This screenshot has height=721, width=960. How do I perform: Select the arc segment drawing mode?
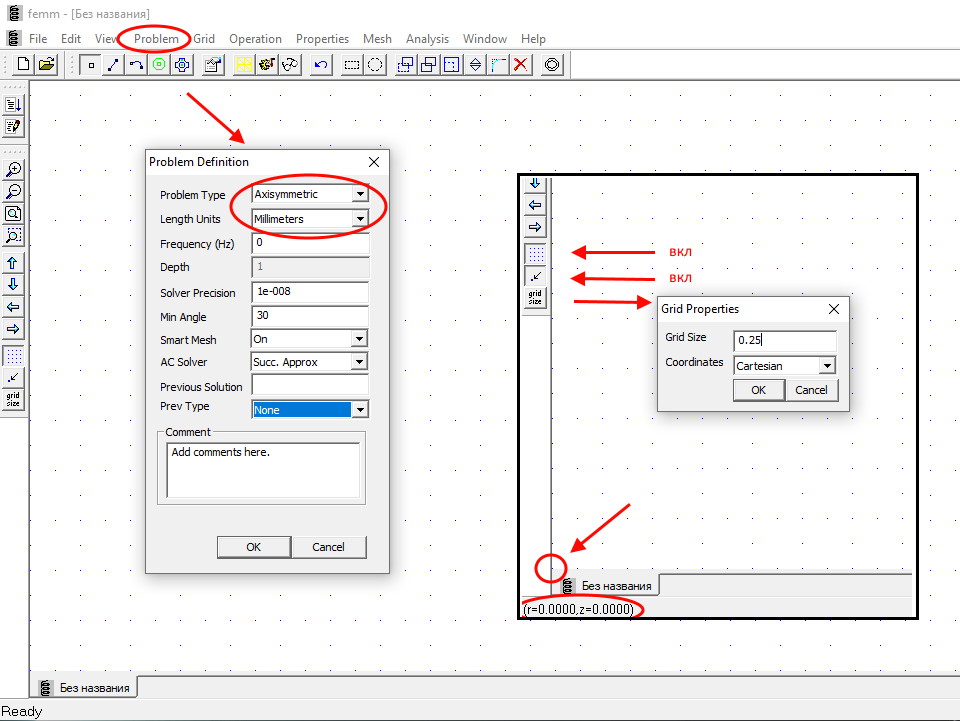(136, 65)
